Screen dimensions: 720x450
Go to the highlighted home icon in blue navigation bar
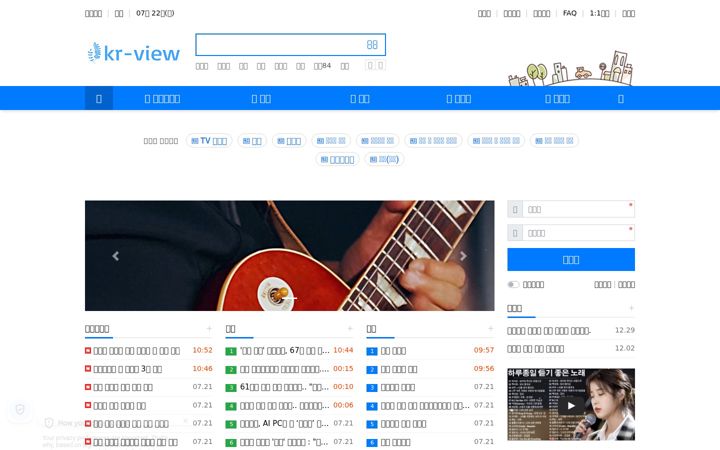(x=99, y=99)
